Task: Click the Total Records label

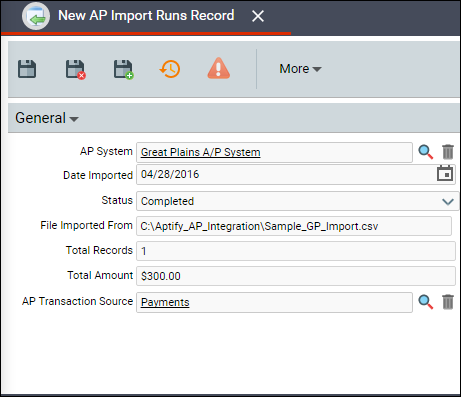Action: point(99,250)
